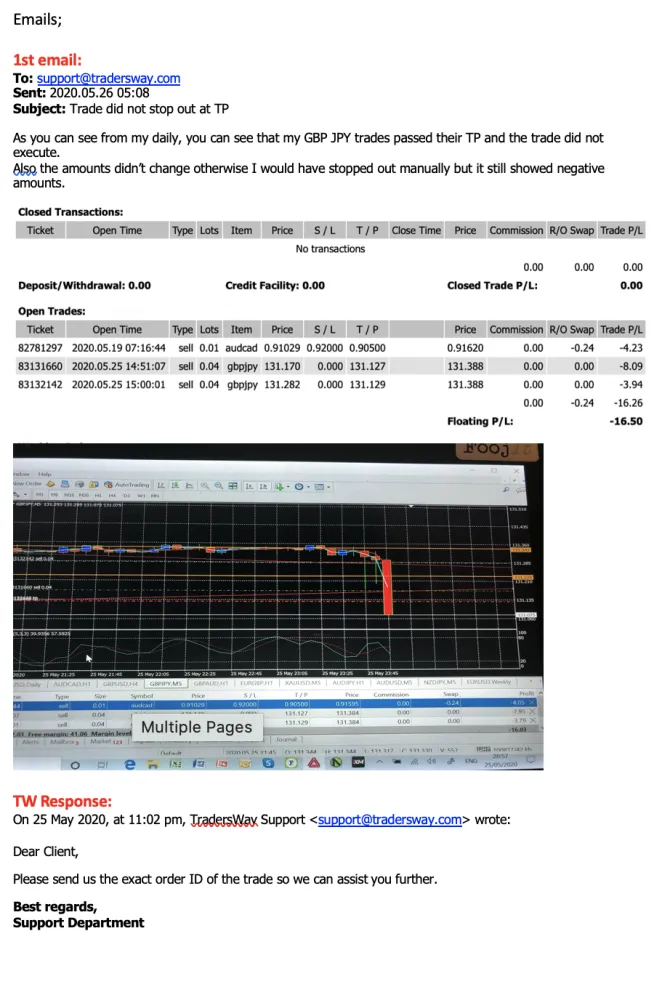Click the zoom in magnifier icon
670x1000 pixels.
tap(204, 485)
